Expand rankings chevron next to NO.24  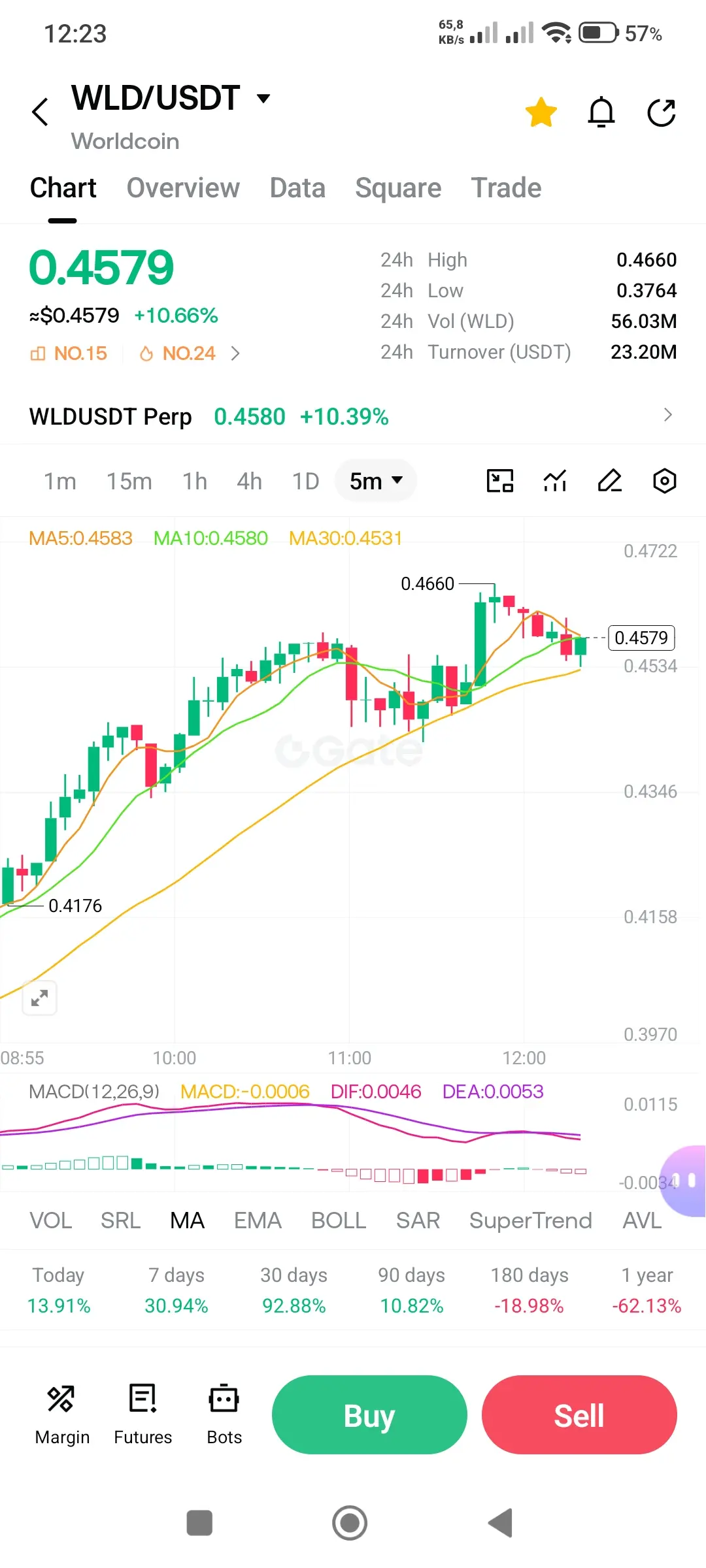(235, 353)
